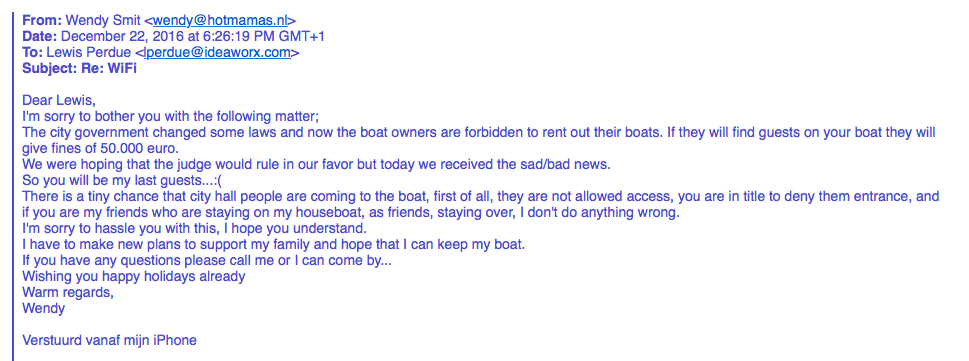Viewport: 969px width, 361px height.
Task: Click the To: header label
Action: point(32,53)
